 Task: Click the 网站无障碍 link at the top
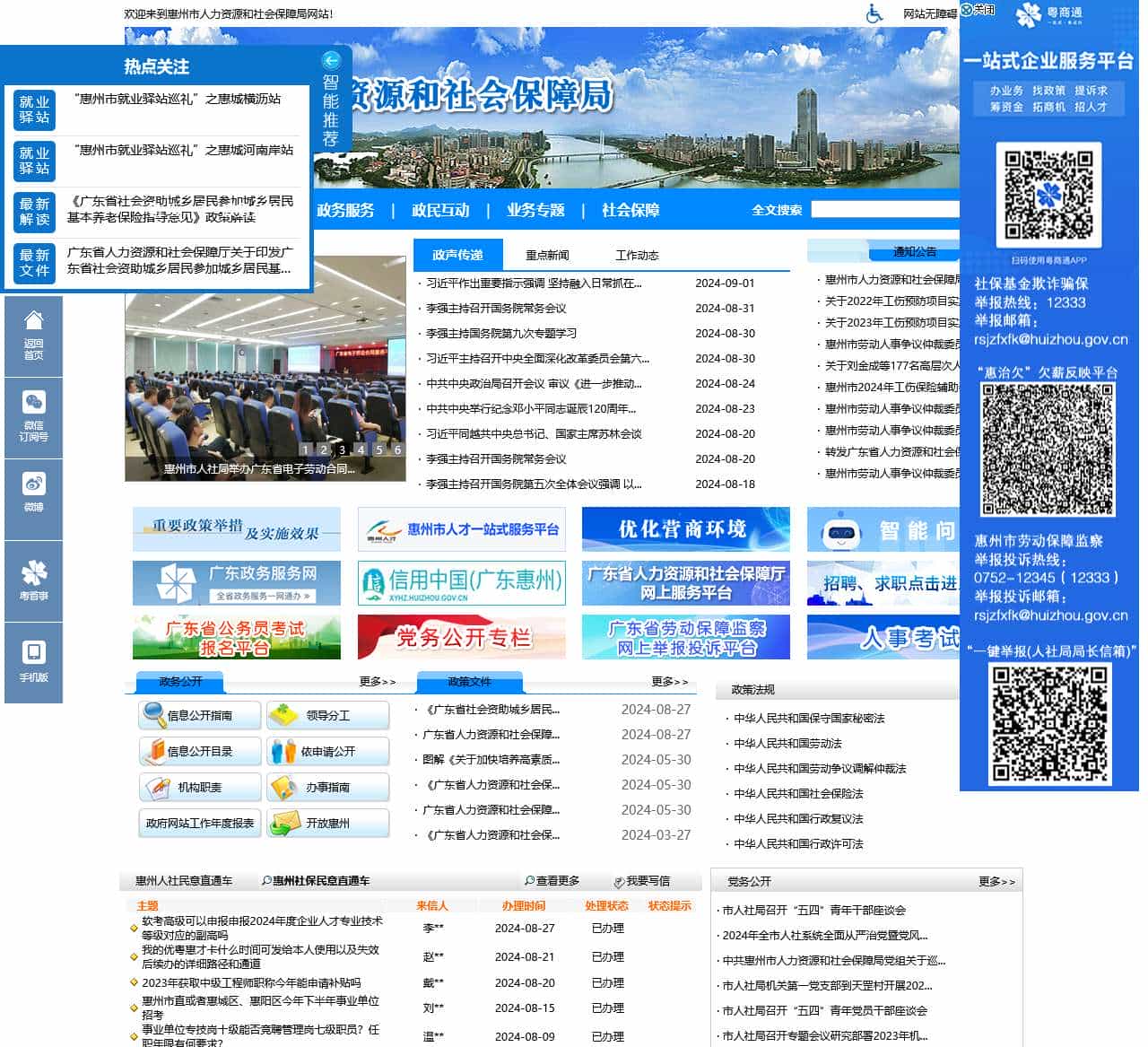coord(930,13)
